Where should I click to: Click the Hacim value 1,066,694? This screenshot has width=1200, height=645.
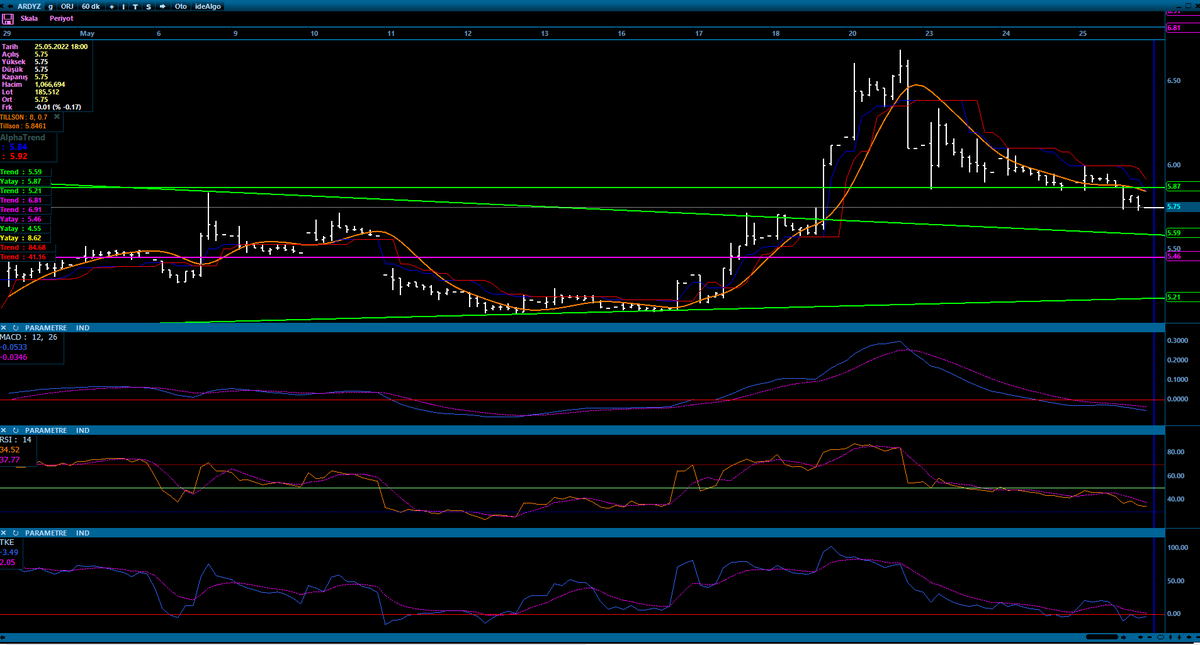point(49,85)
